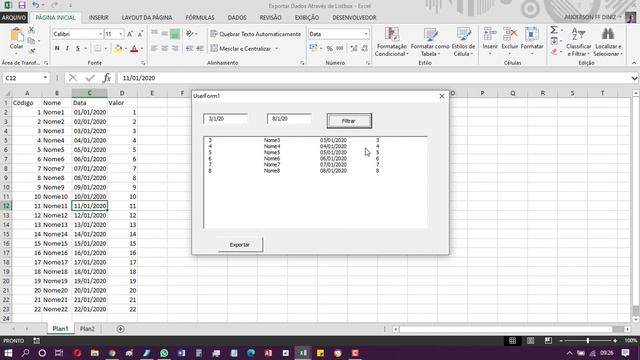The width and height of the screenshot is (640, 360).
Task: Click the Format Painter brush icon
Action: click(31, 51)
